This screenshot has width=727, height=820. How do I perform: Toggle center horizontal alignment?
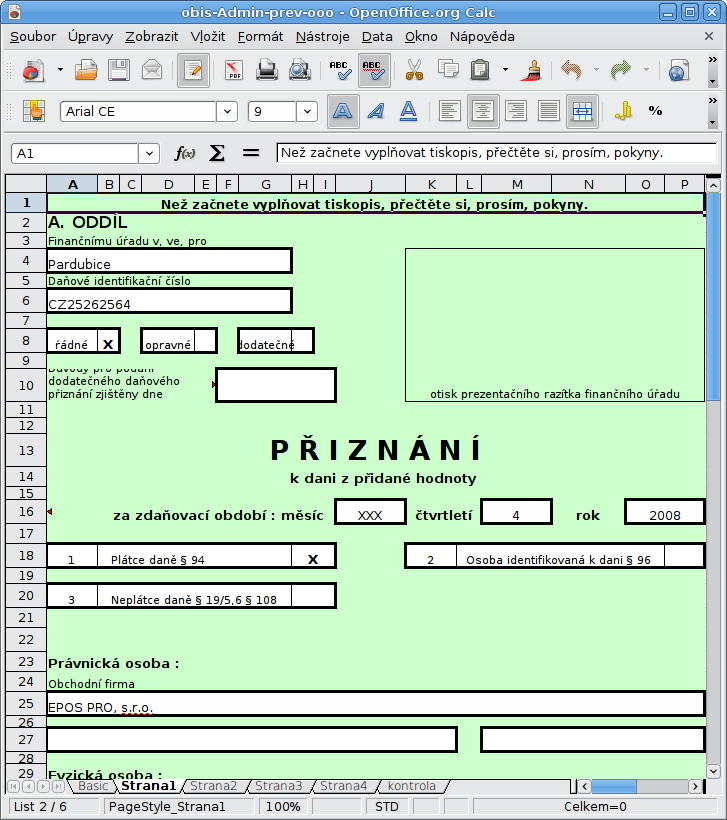(484, 111)
